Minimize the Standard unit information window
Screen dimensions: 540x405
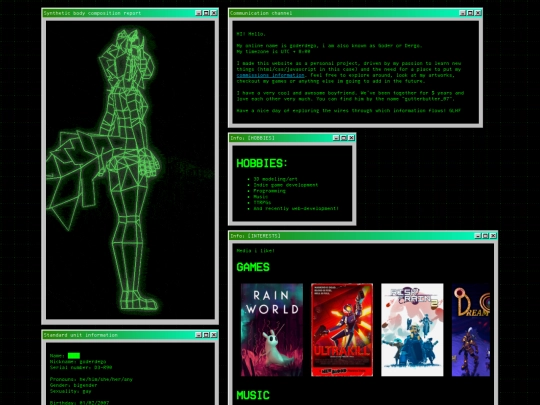(199, 335)
